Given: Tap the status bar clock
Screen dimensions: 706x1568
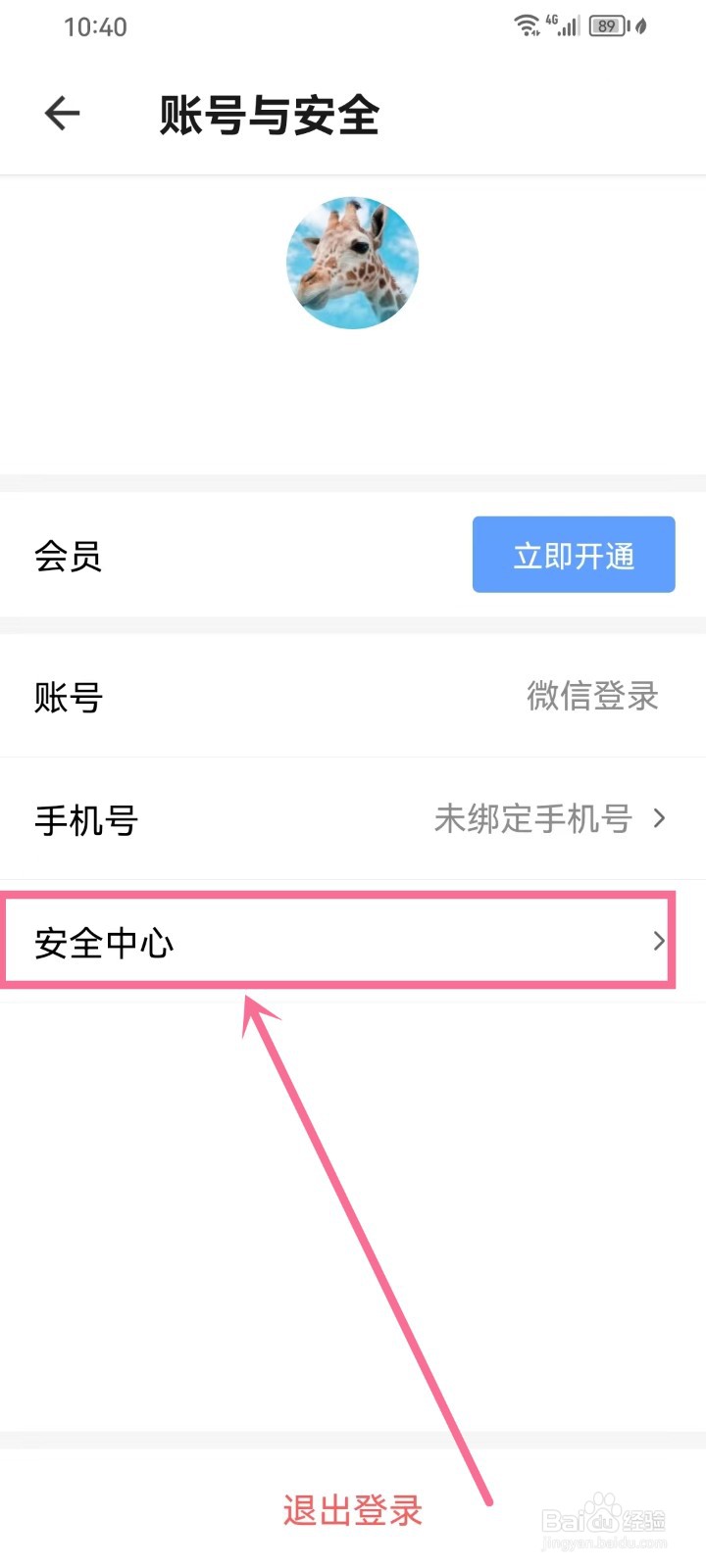Looking at the screenshot, I should point(95,27).
